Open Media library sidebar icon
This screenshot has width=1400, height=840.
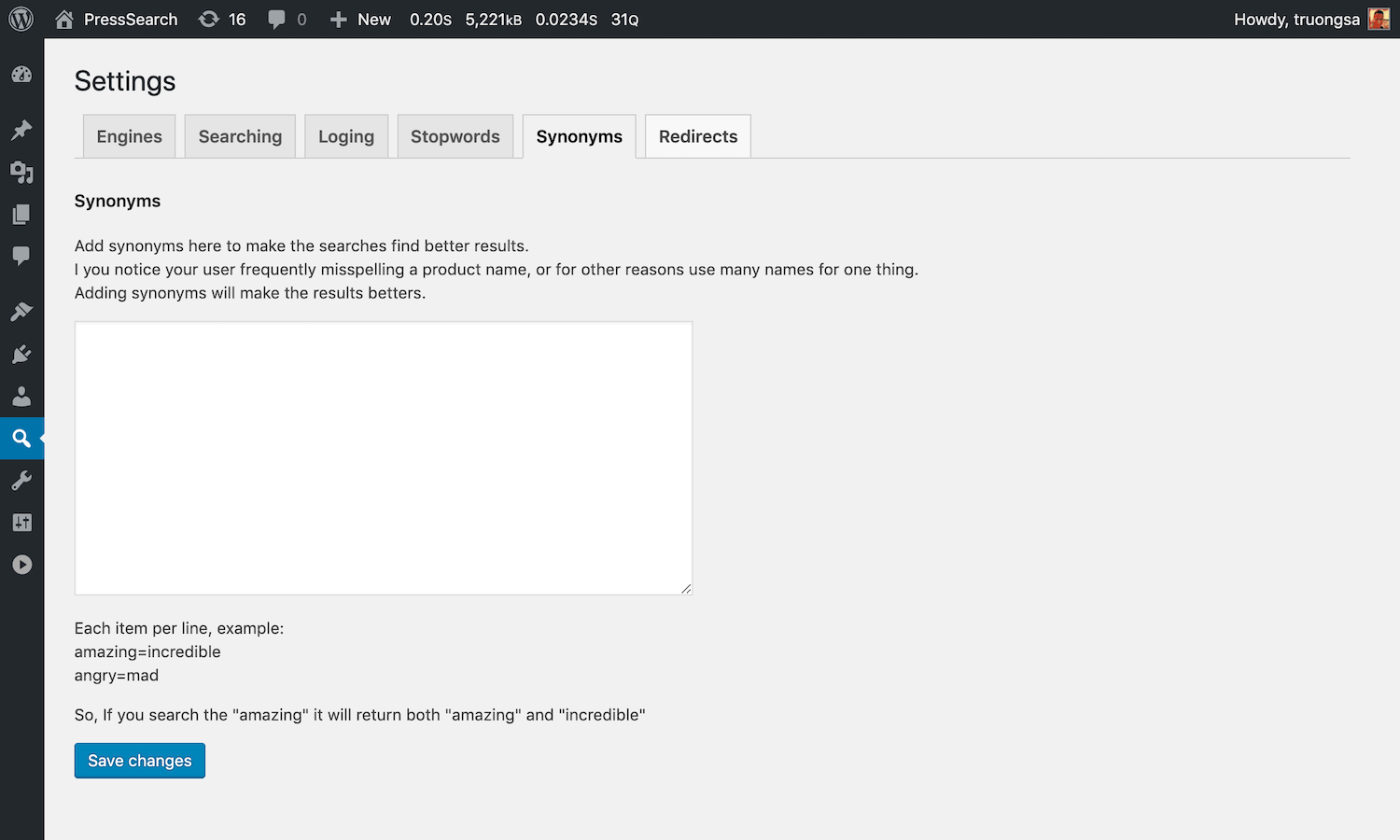coord(21,172)
